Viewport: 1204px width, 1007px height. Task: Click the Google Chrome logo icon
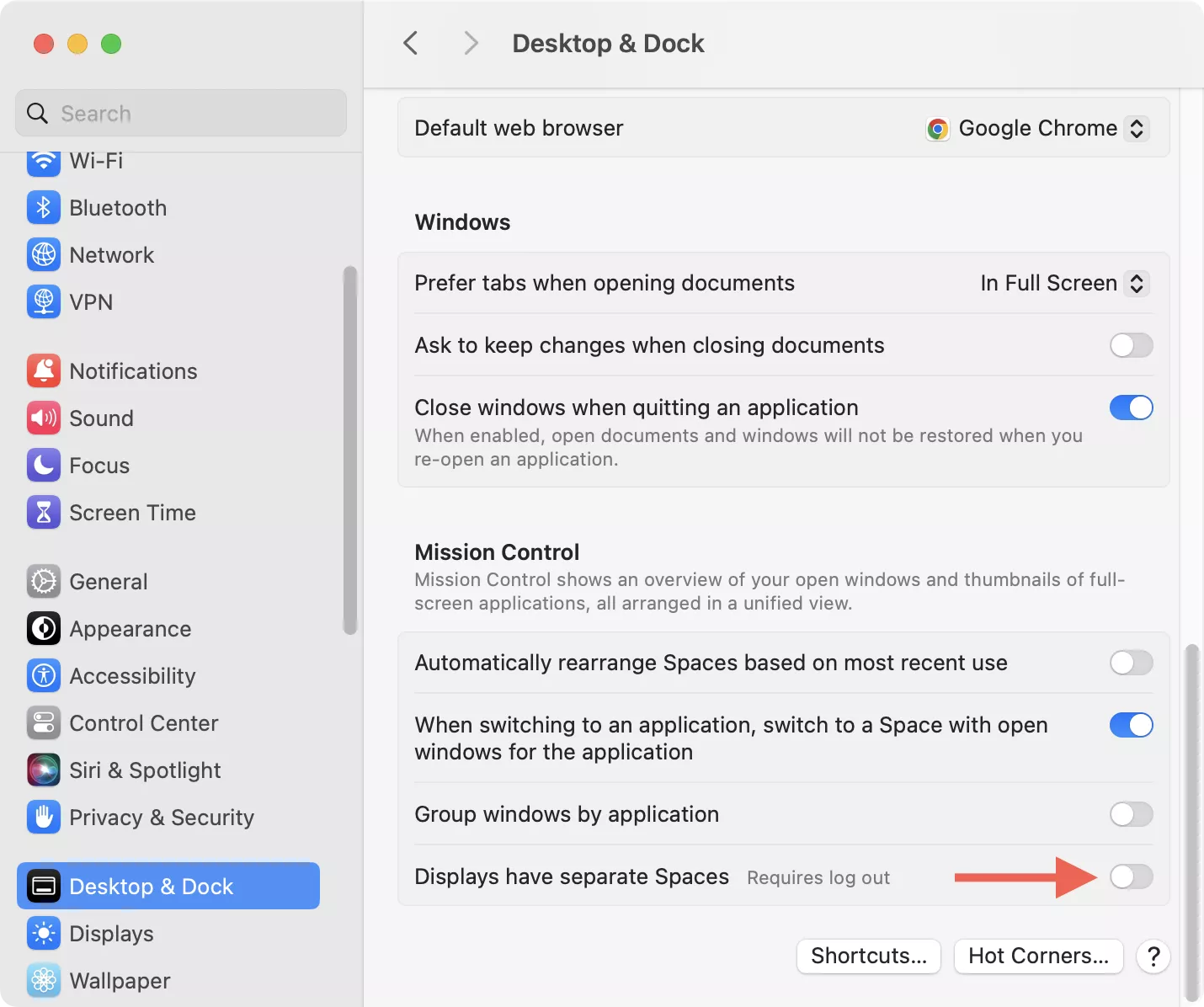coord(937,129)
